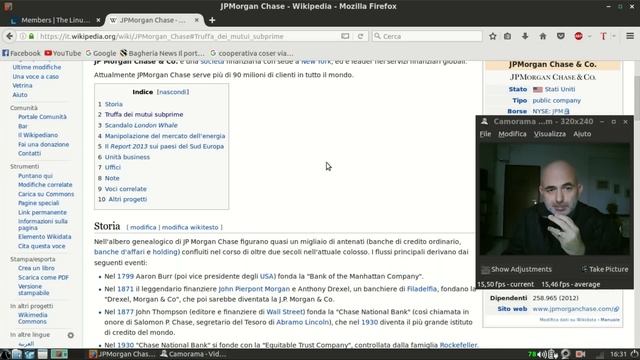Click the Take Picture button in Camorama

(x=605, y=269)
